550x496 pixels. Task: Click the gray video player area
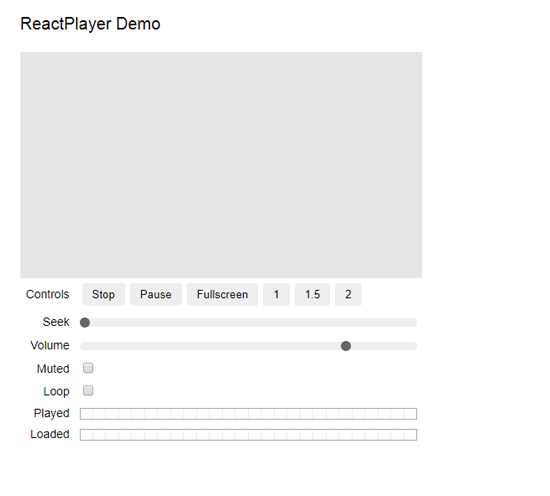[221, 165]
